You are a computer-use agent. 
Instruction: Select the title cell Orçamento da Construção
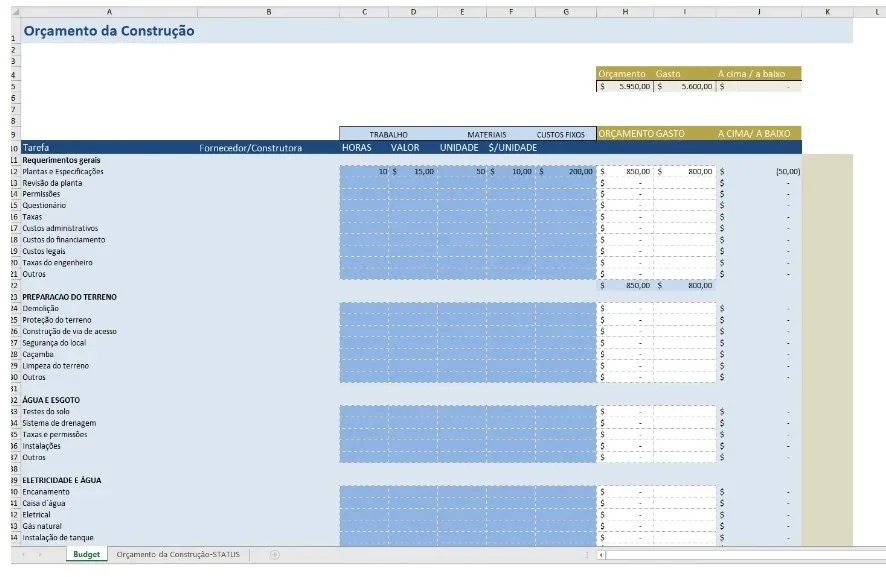coord(109,31)
